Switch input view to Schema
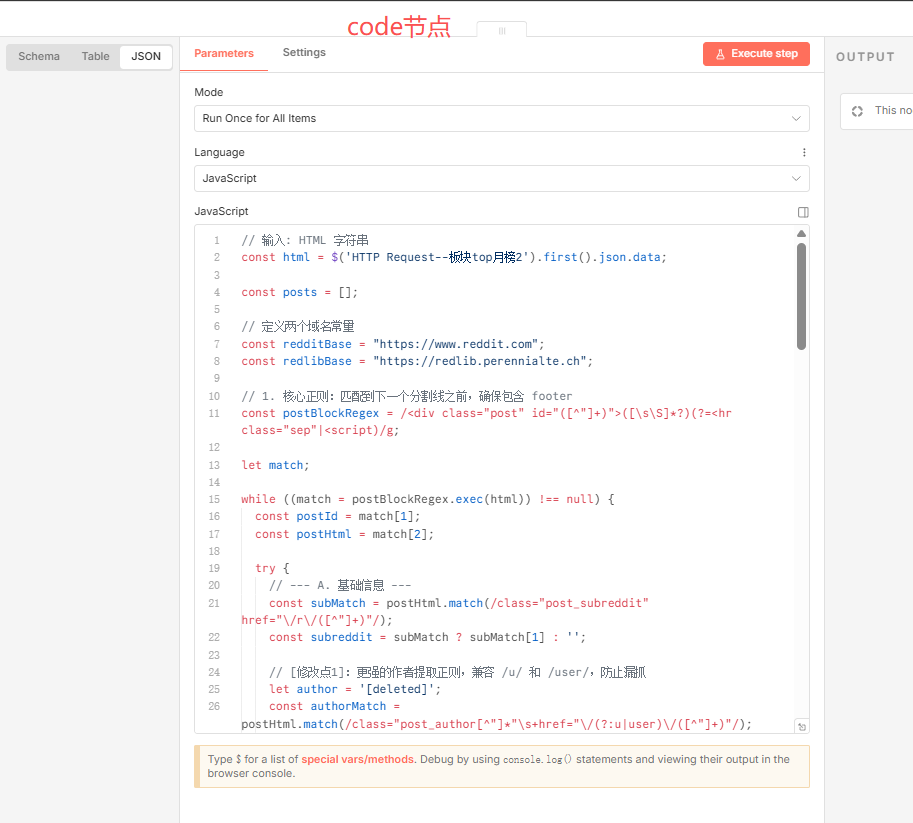 coord(39,57)
